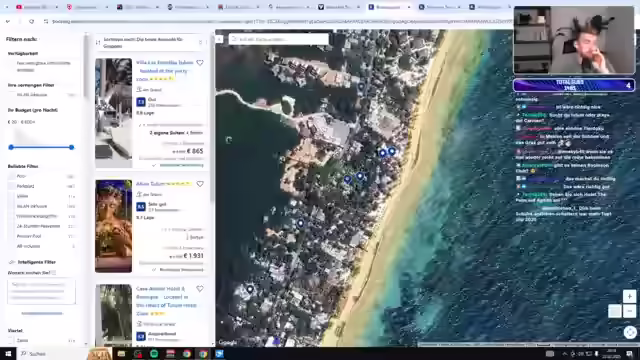Zoom out on the map with minus button
Viewport: 640px width, 360px height.
(x=629, y=311)
